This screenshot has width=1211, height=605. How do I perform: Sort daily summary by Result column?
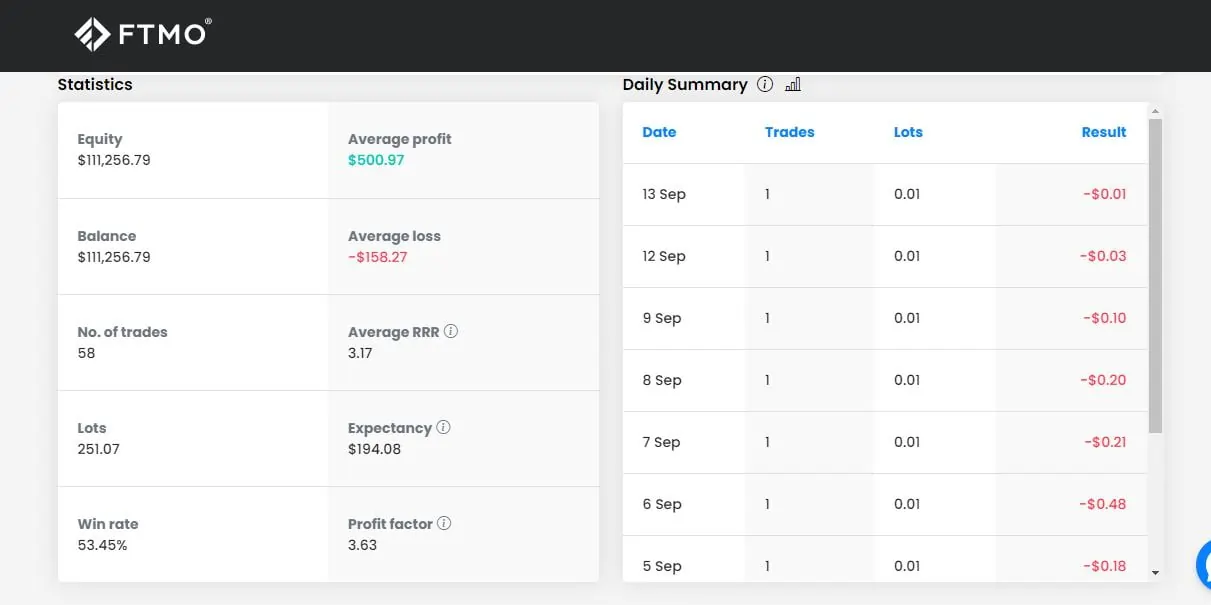[1103, 132]
